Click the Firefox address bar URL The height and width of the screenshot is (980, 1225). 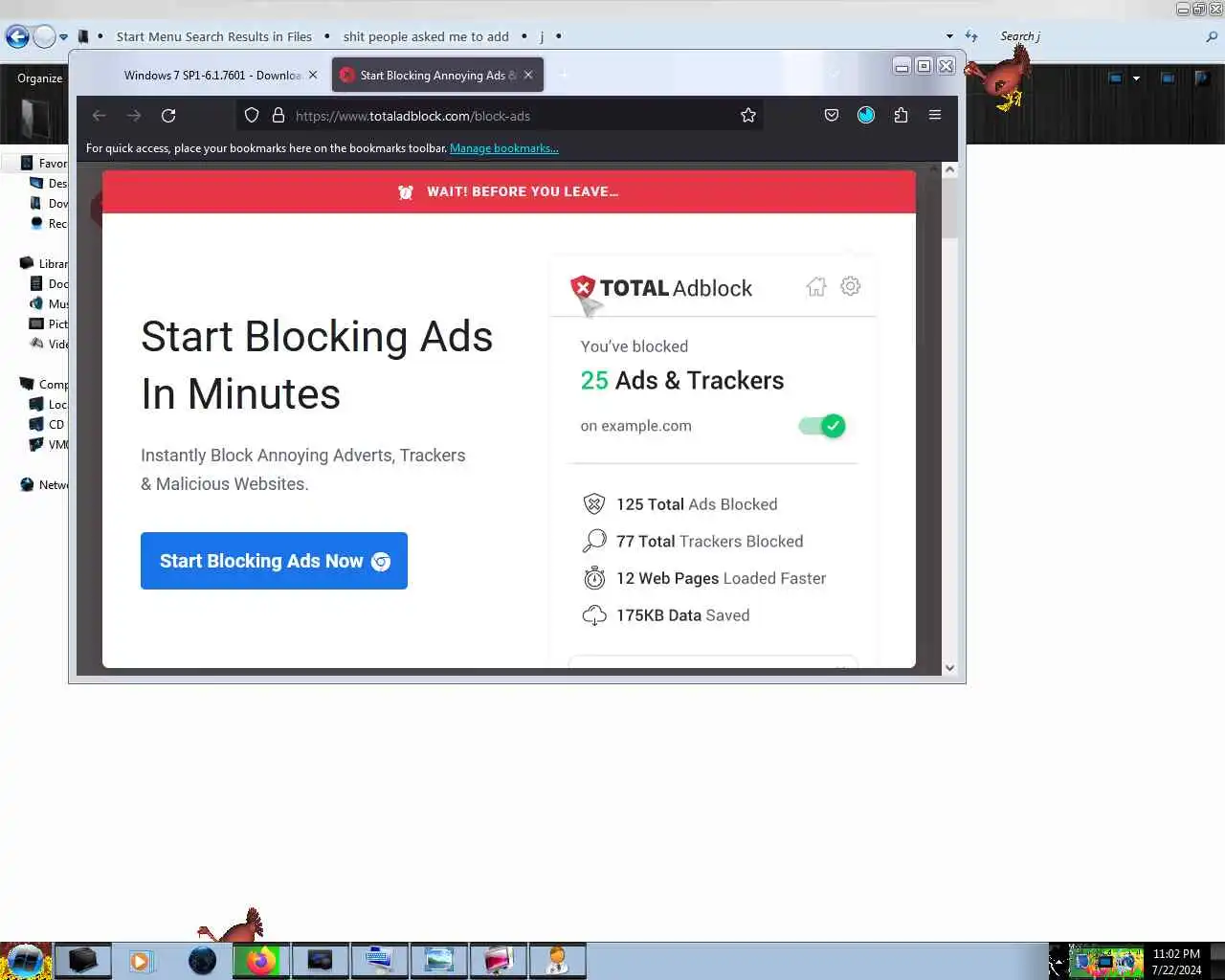click(412, 116)
